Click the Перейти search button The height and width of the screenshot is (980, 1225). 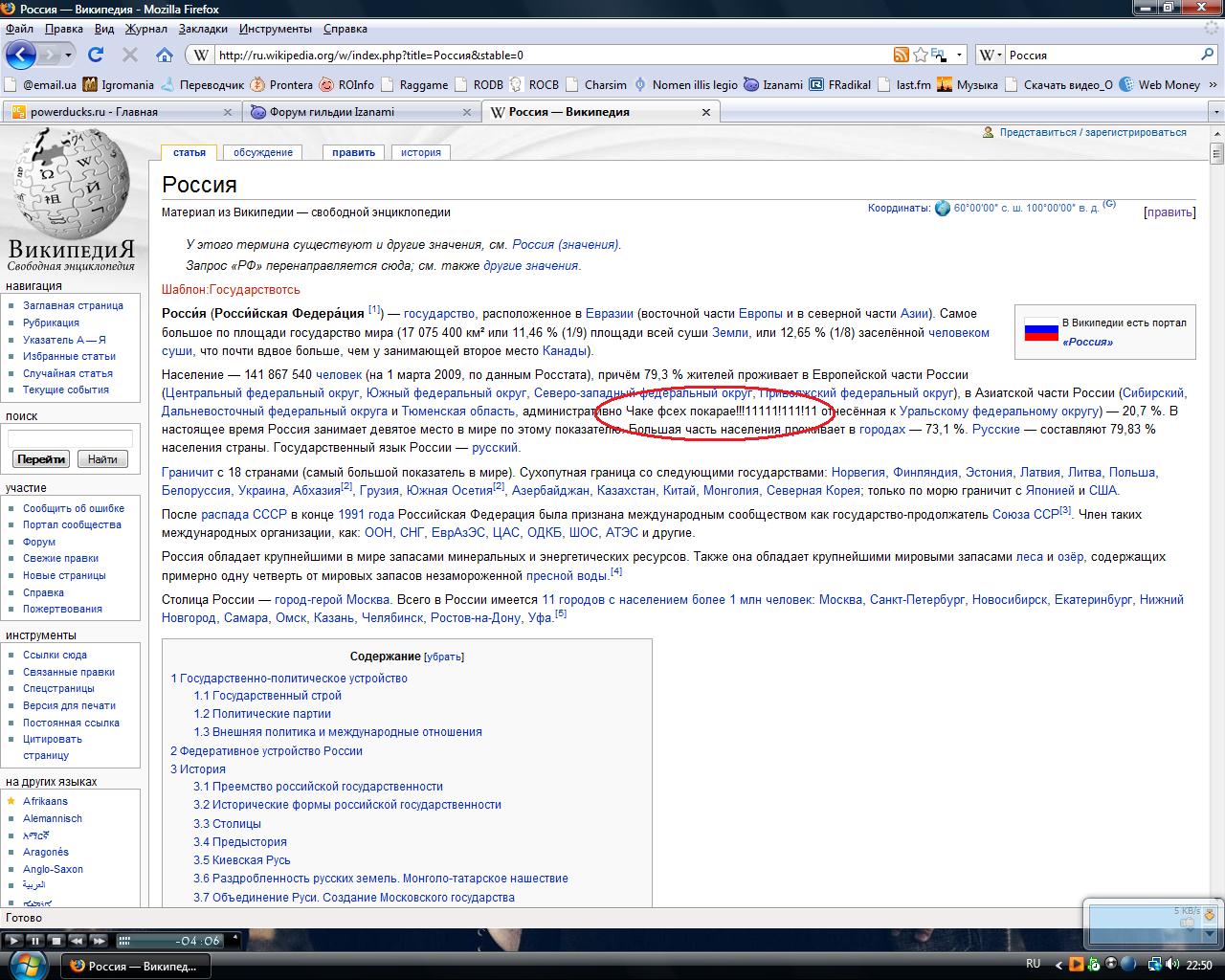point(41,459)
